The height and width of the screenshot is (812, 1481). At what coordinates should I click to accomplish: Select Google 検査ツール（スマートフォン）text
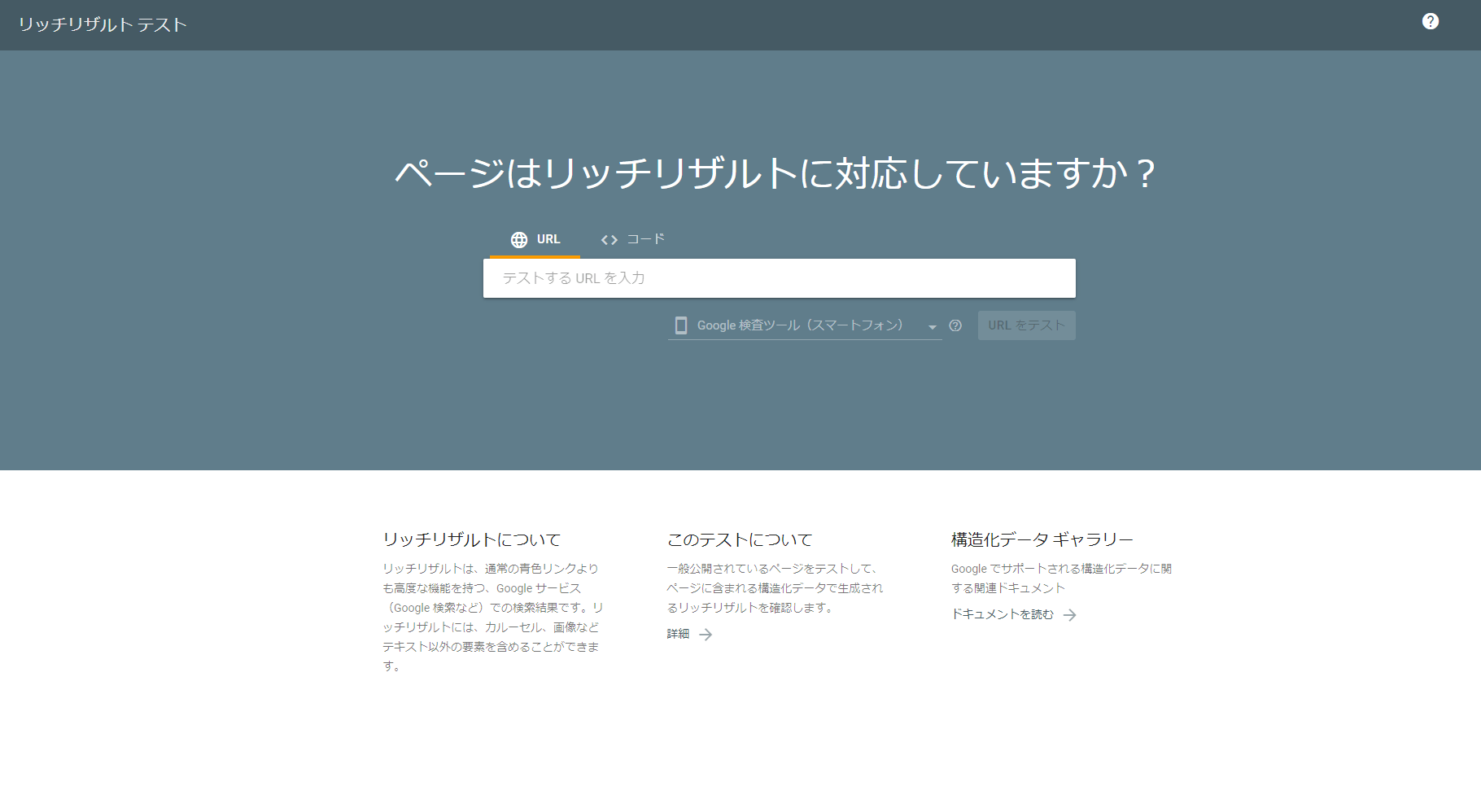tap(800, 325)
